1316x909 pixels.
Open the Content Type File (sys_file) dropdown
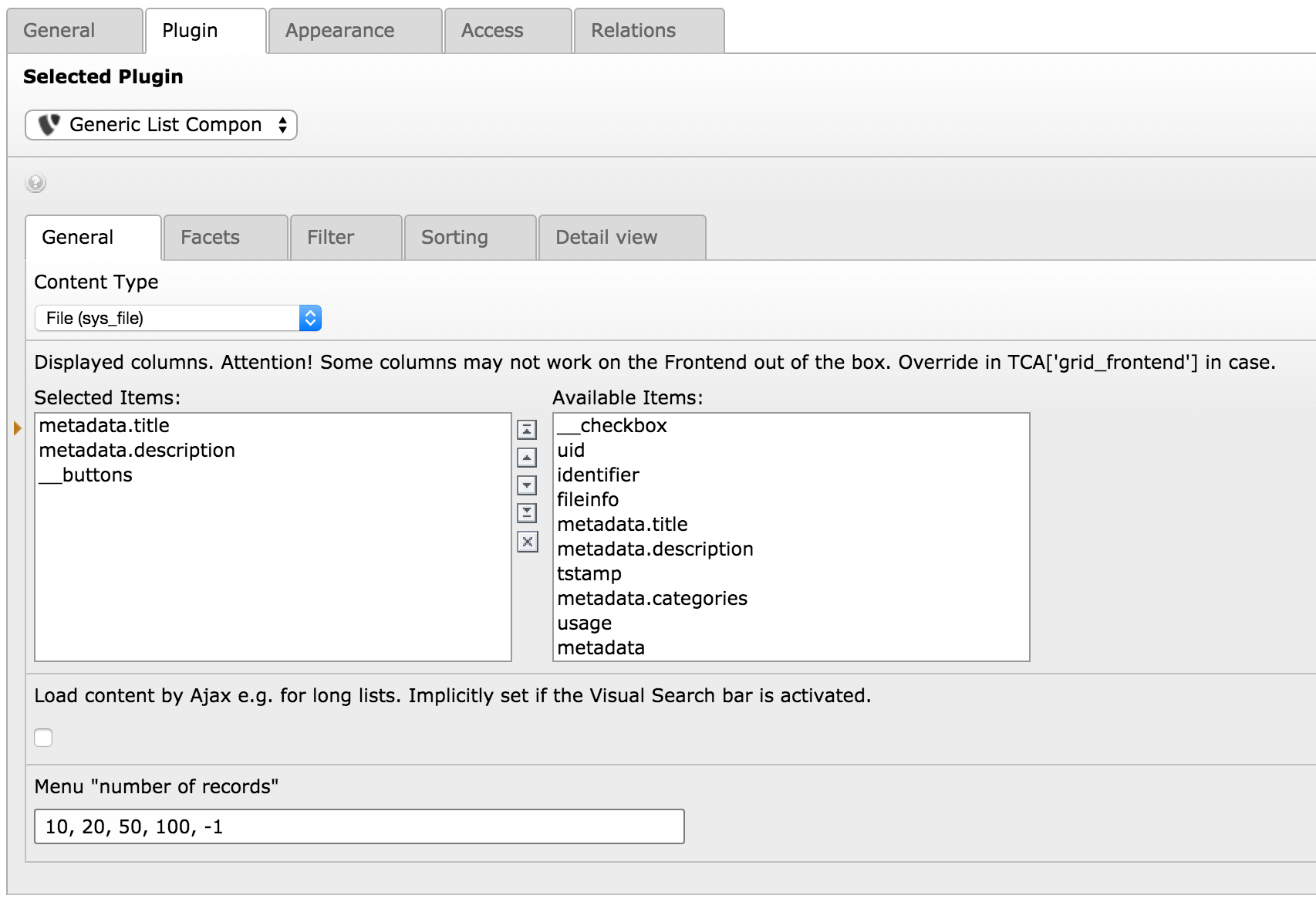click(177, 318)
